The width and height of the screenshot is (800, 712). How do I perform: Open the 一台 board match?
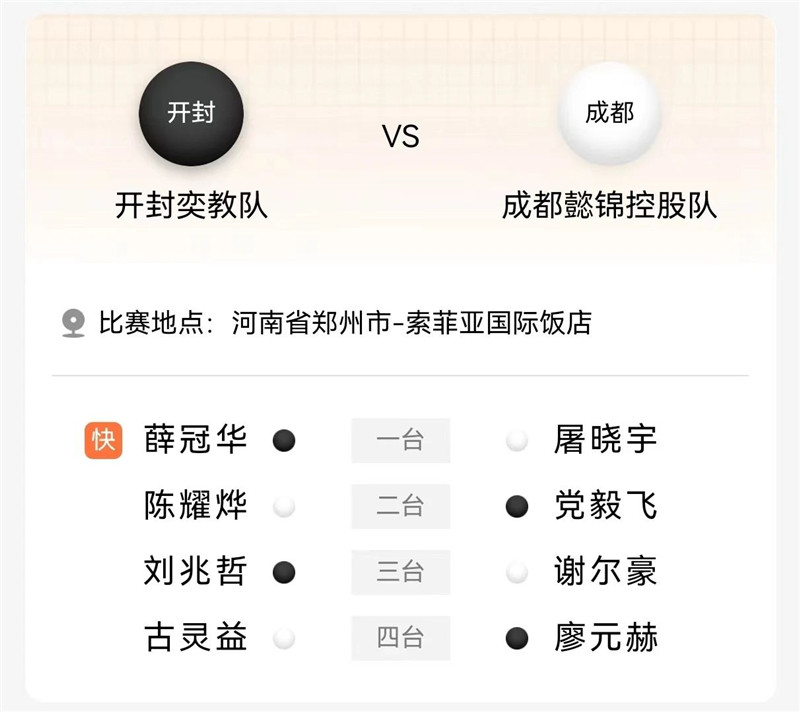pos(400,440)
